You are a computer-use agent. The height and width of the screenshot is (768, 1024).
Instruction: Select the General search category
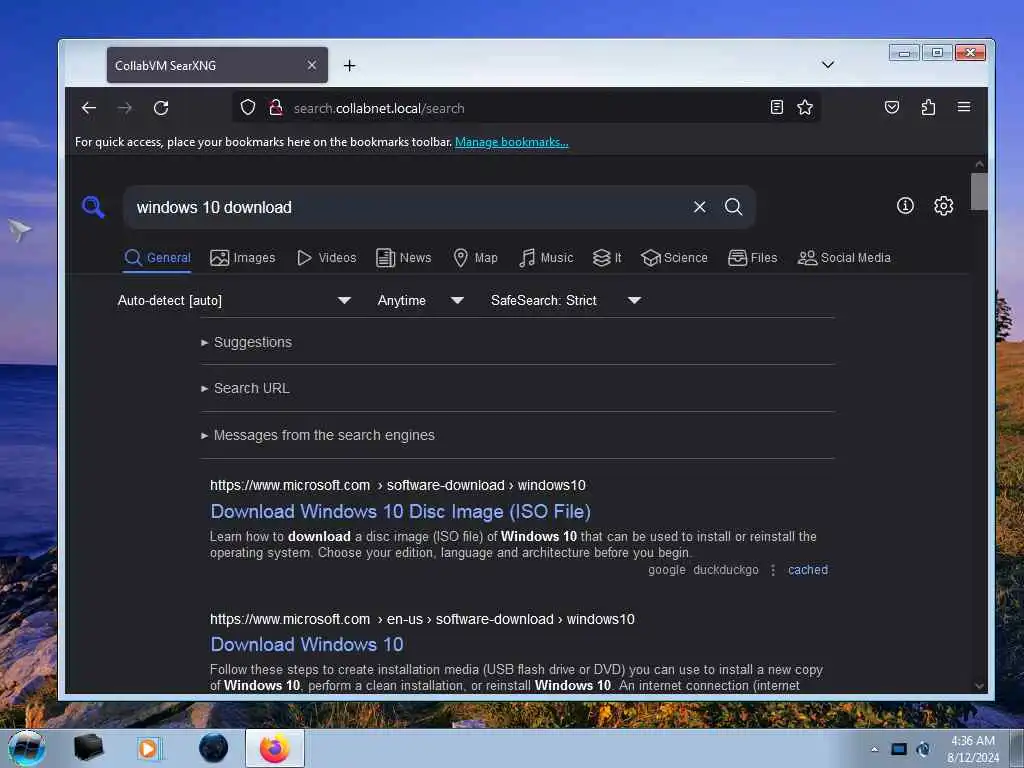tap(157, 258)
